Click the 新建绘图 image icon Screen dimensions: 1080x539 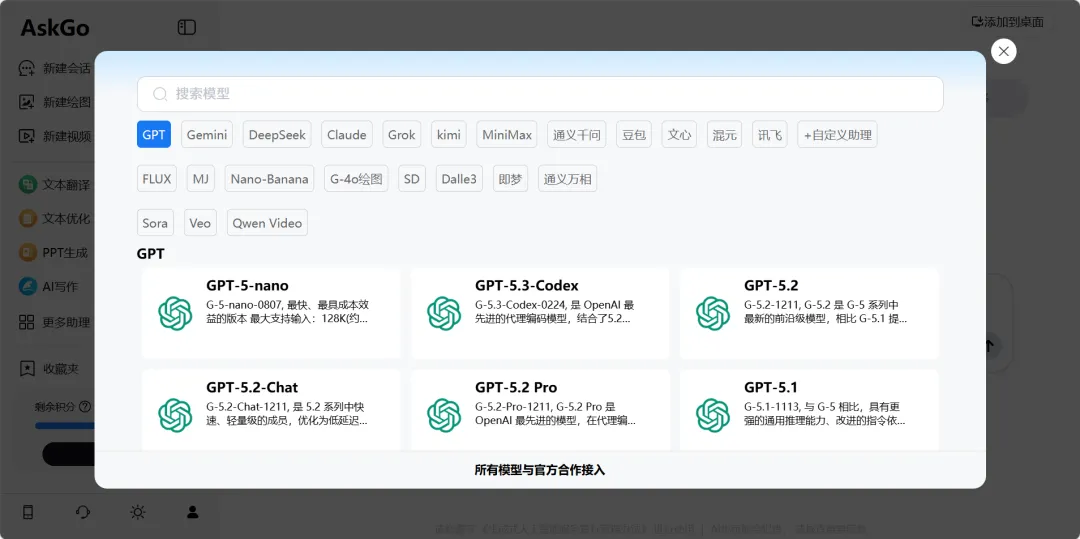(x=27, y=102)
